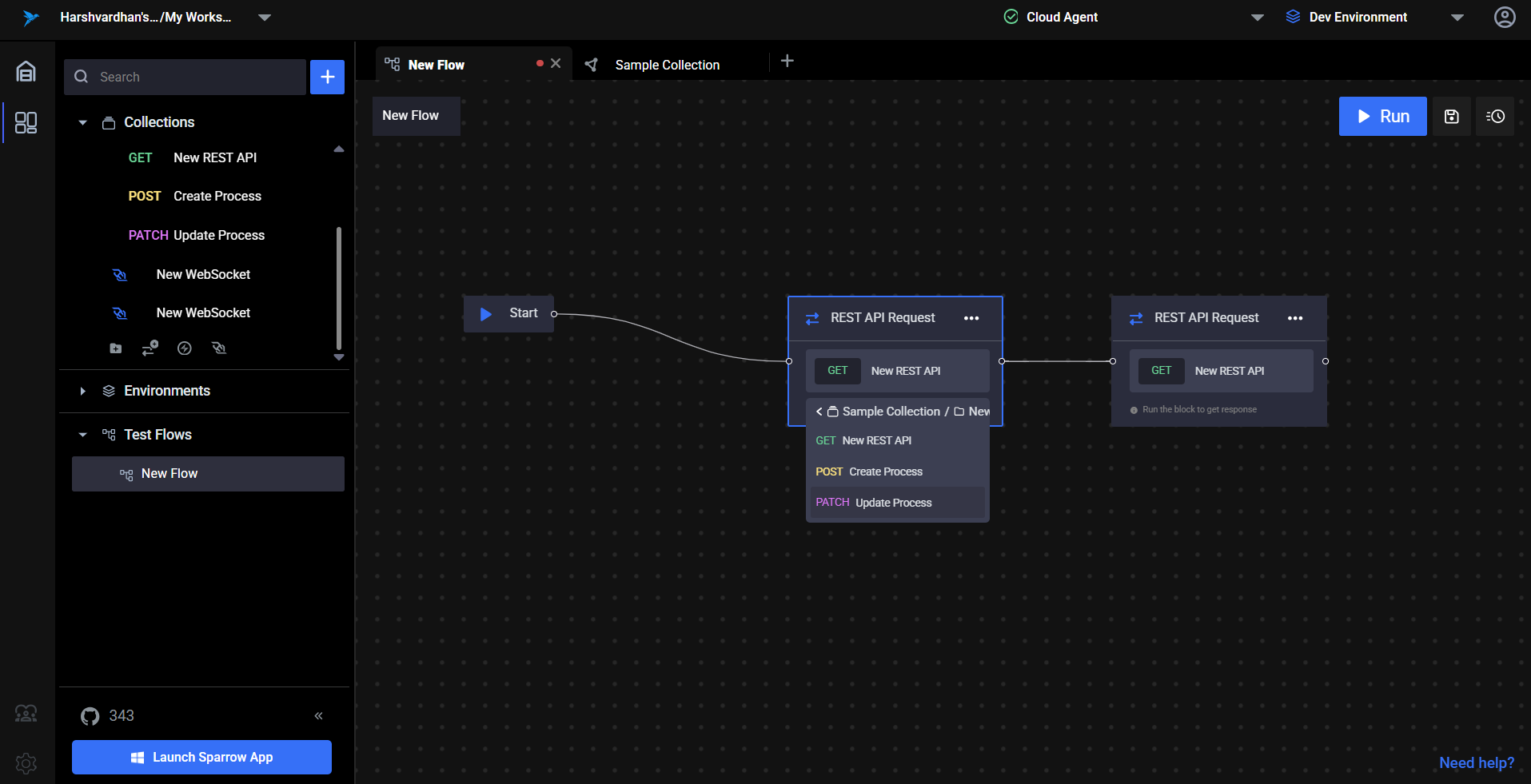Collapse the Collections section

coord(82,122)
